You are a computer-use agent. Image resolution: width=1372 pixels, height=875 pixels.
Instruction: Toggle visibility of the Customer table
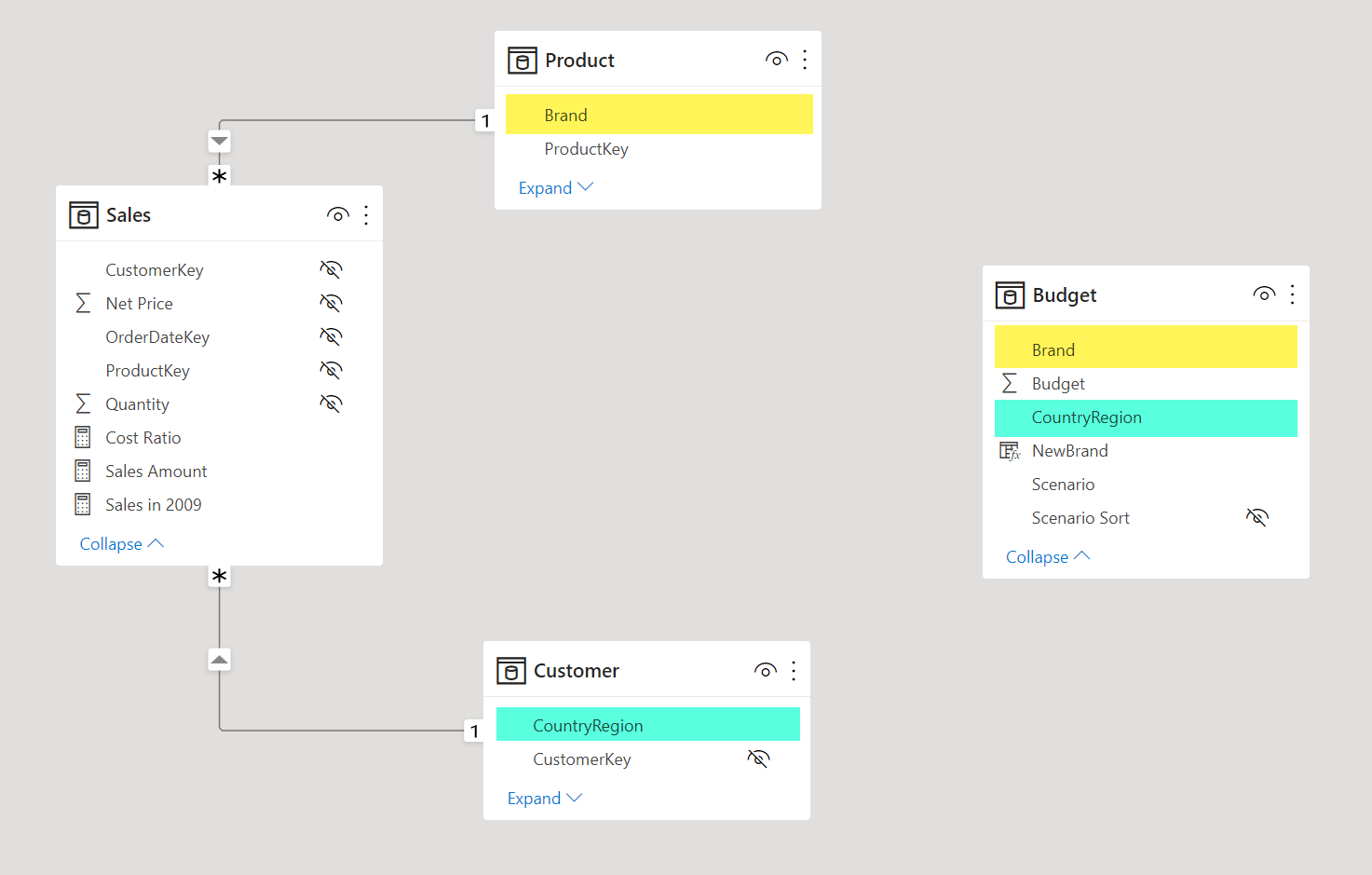765,670
